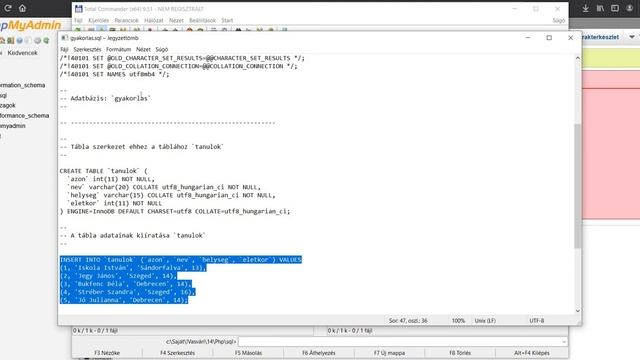640x360 pixels.
Task: Expand the dropdown arrow beside Karakterkészlet
Action: coord(632,37)
